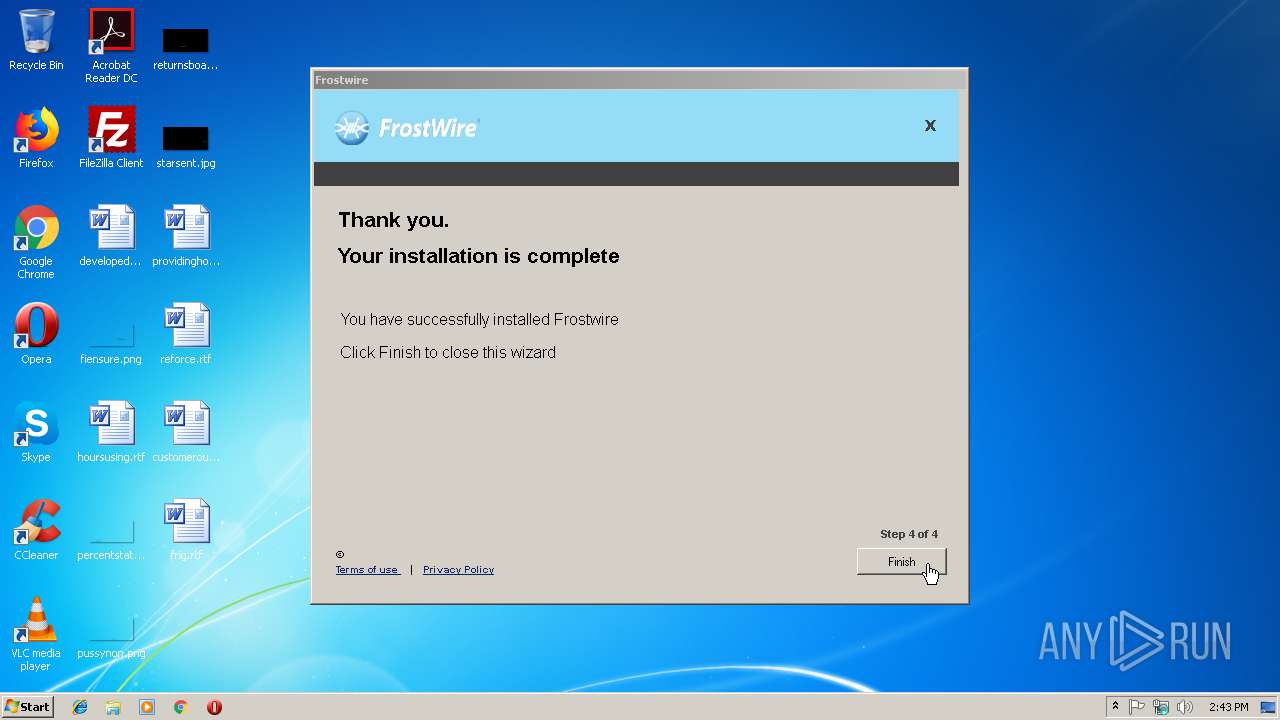Select the pussynon.png file
The image size is (1280, 720).
click(x=111, y=637)
